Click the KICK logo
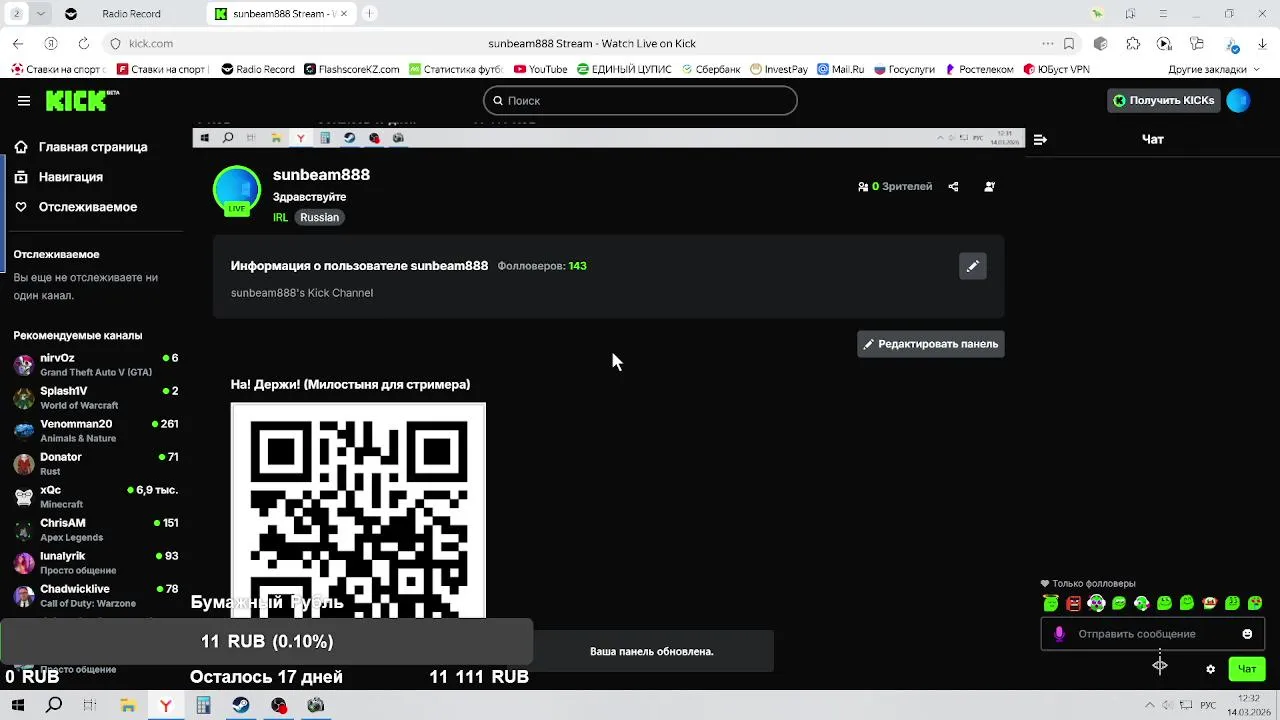Screen dimensions: 1280x720 click(x=82, y=100)
